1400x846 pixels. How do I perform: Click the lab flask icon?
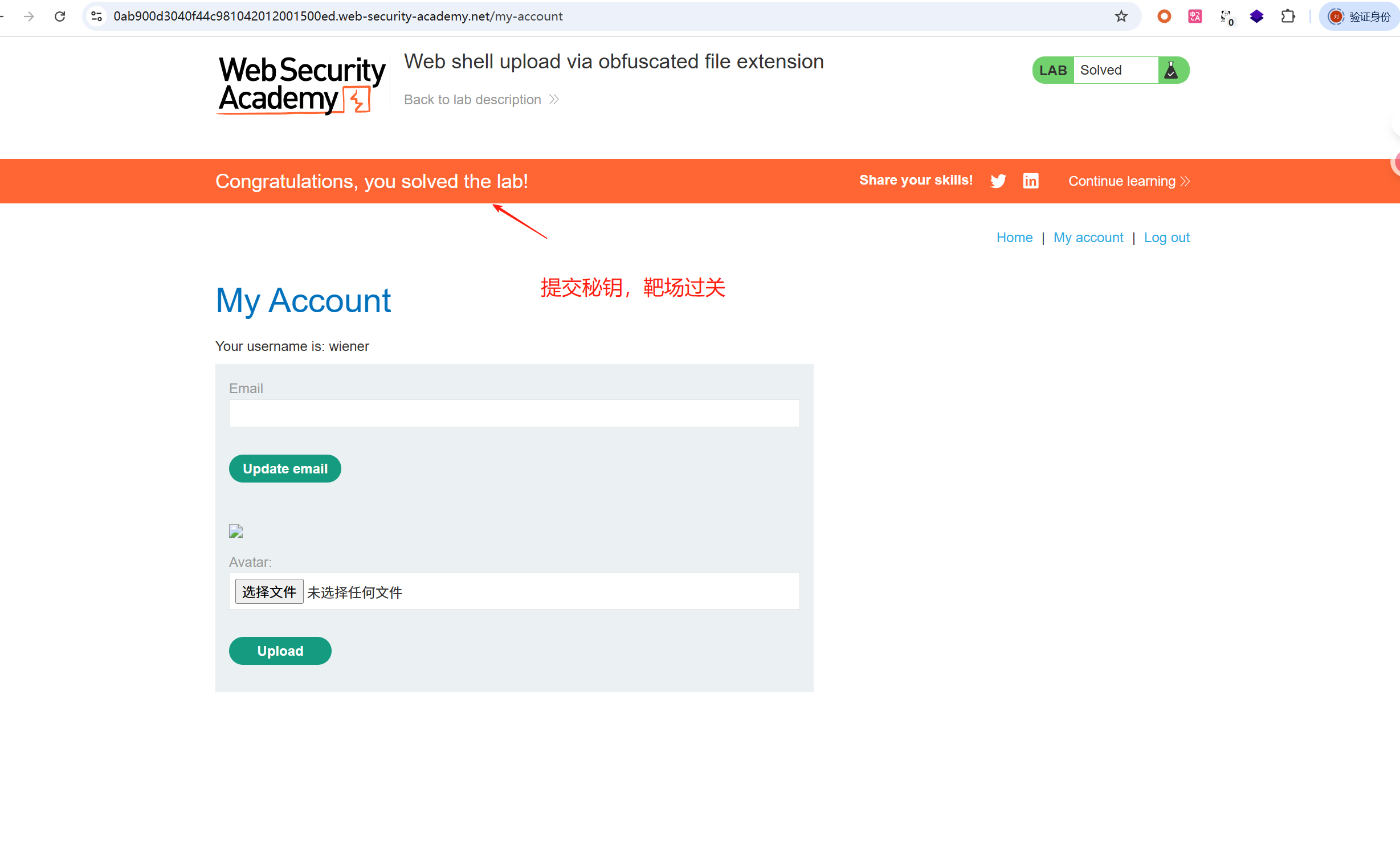click(x=1171, y=70)
